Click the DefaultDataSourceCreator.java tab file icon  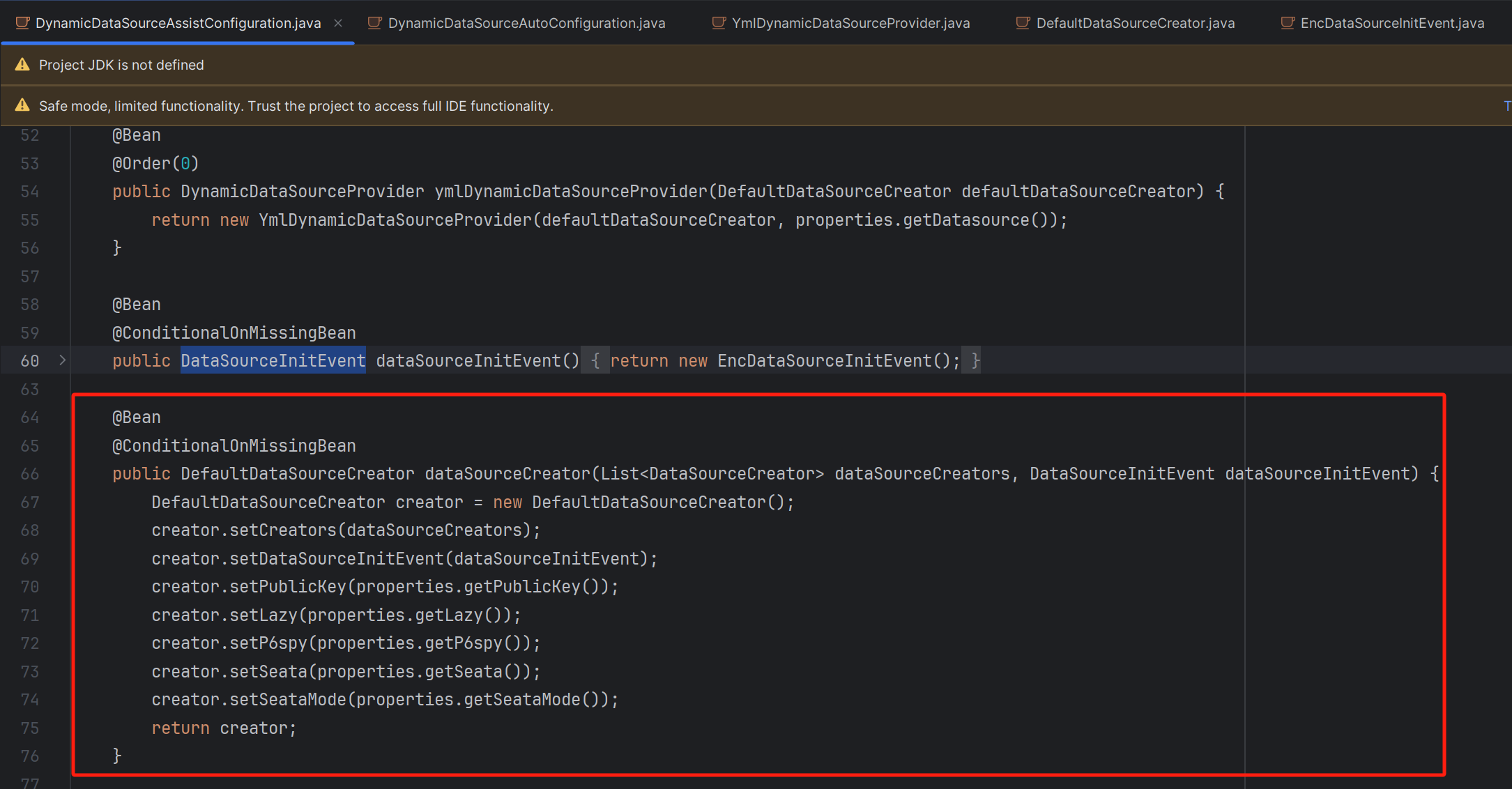1023,23
